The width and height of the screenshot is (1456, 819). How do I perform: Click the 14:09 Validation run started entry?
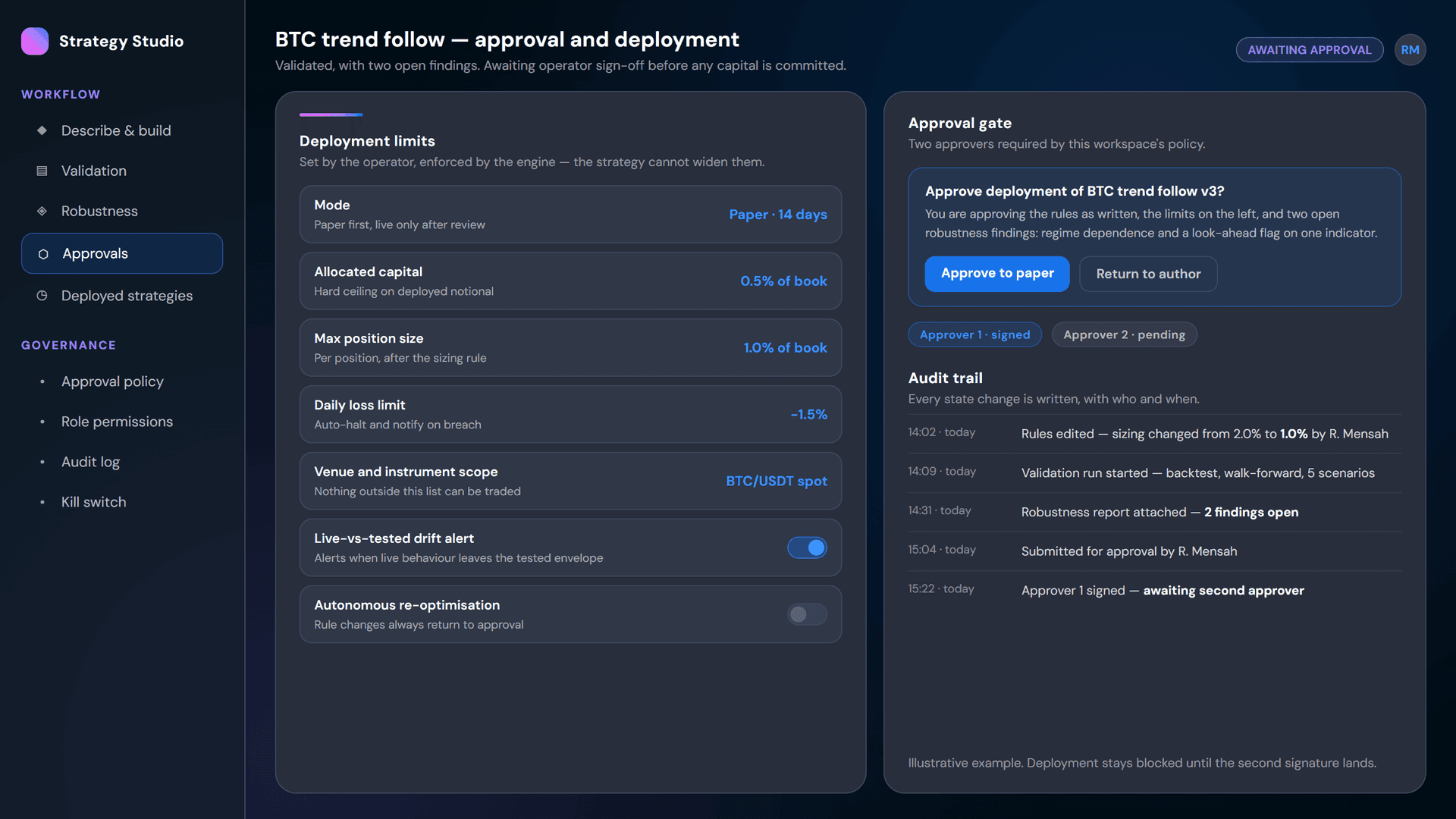coord(1154,472)
